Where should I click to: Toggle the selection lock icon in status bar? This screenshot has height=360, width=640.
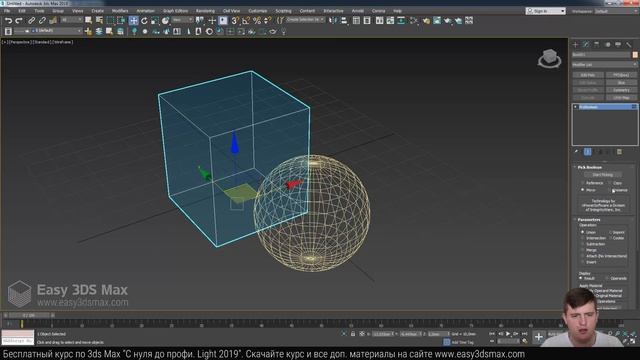[x=353, y=334]
